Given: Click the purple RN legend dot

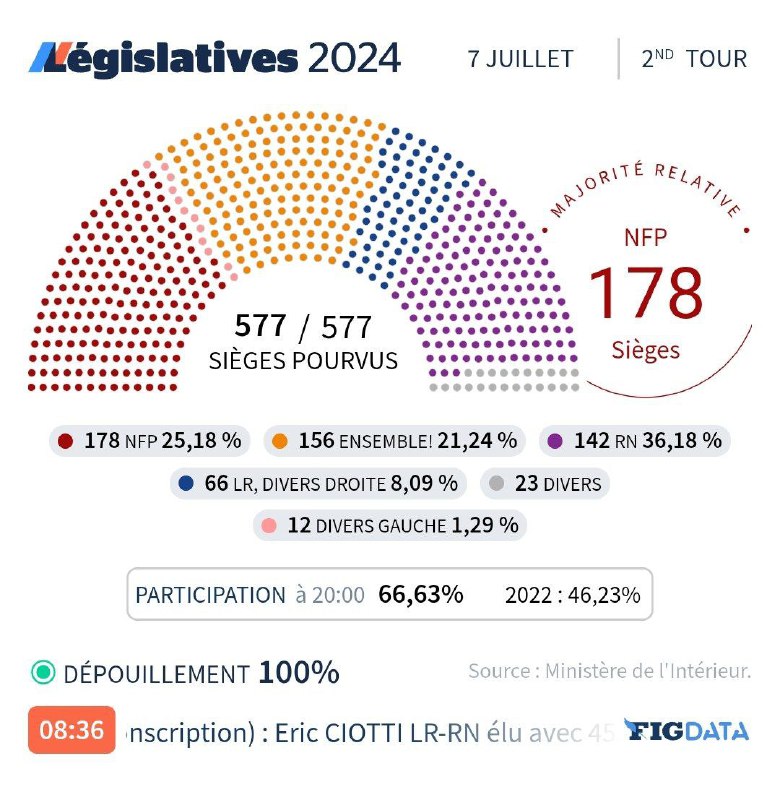Looking at the screenshot, I should click(556, 441).
